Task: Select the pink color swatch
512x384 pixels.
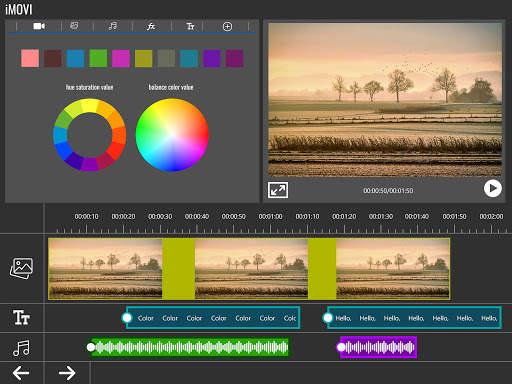Action: pyautogui.click(x=30, y=58)
